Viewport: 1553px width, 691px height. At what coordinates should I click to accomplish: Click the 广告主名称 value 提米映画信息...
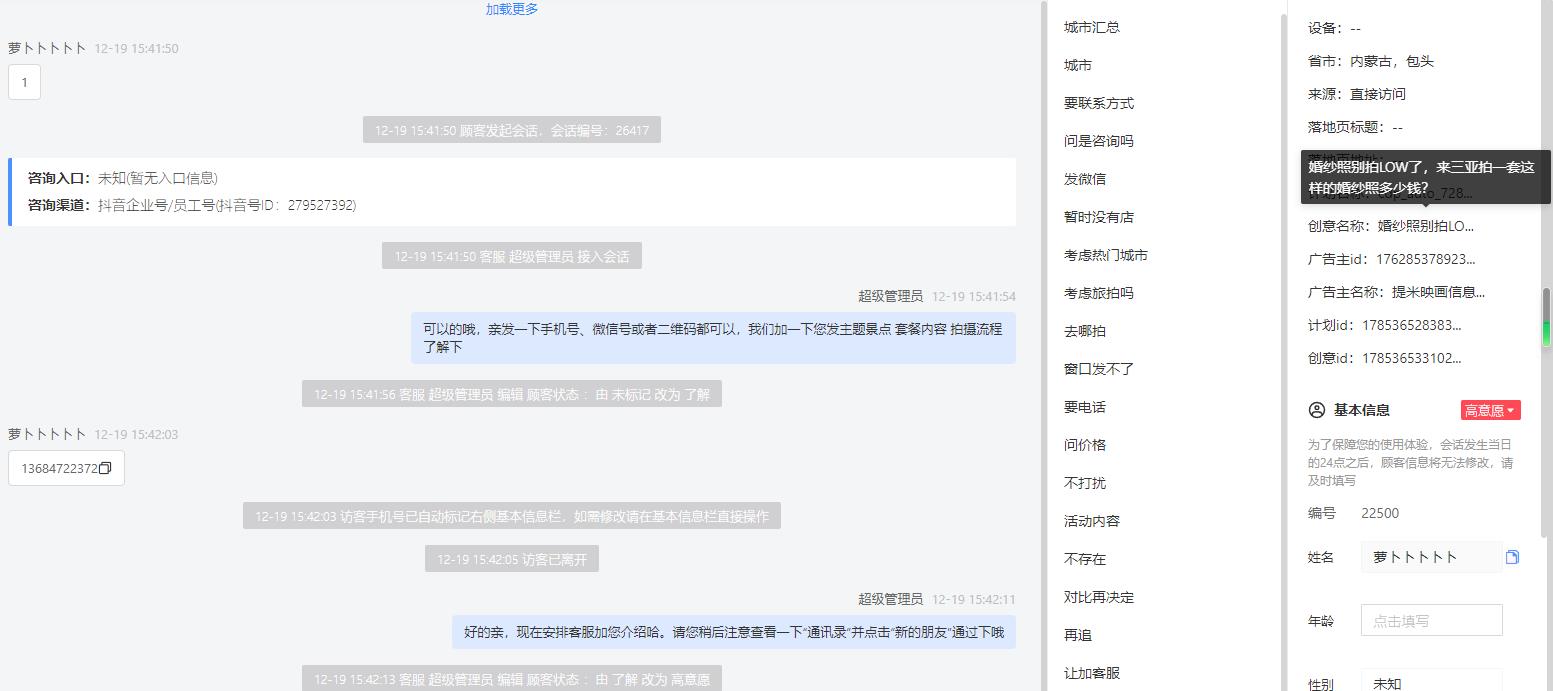1438,292
